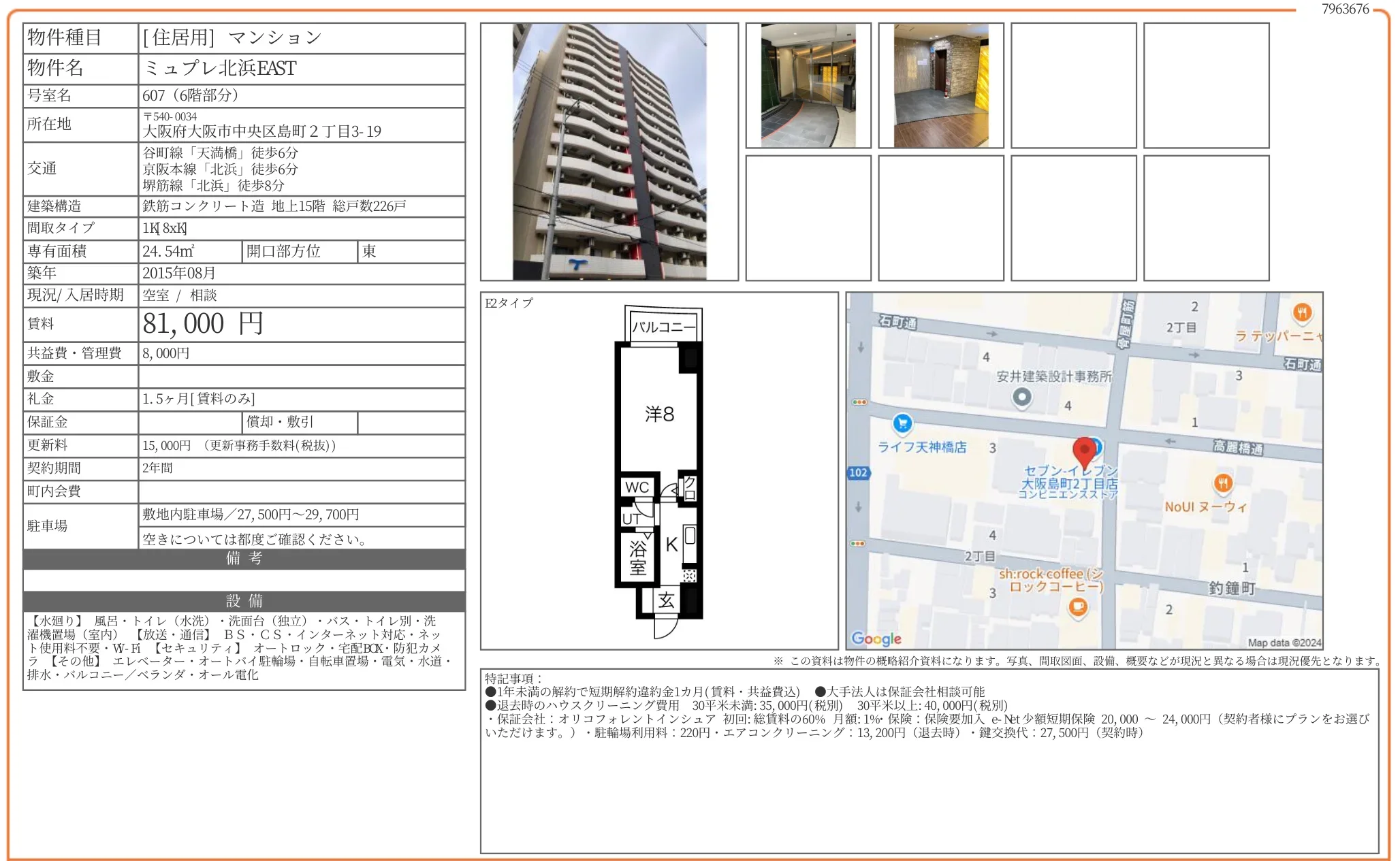
Task: Click セブン-イレブン大阪島町2丁目店 map label
Action: coord(1068,482)
